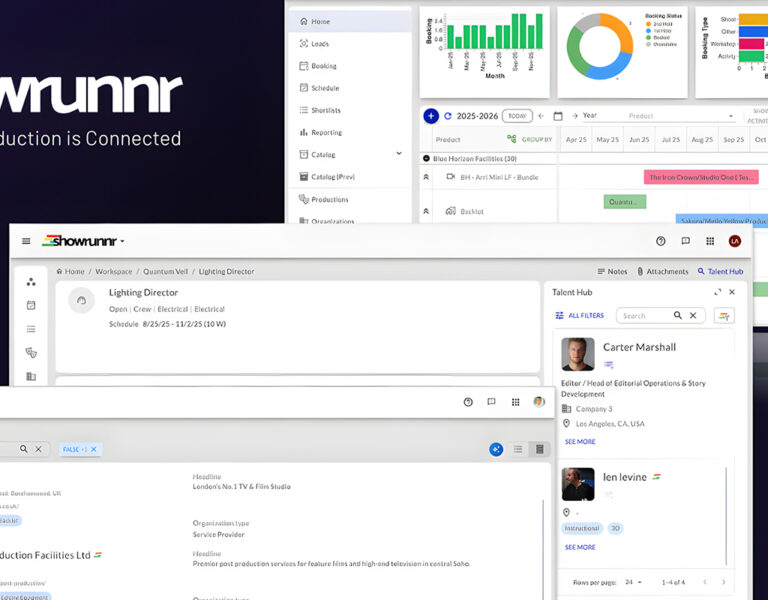Click the Quantum Veil breadcrumb link
The image size is (768, 600).
tap(166, 271)
